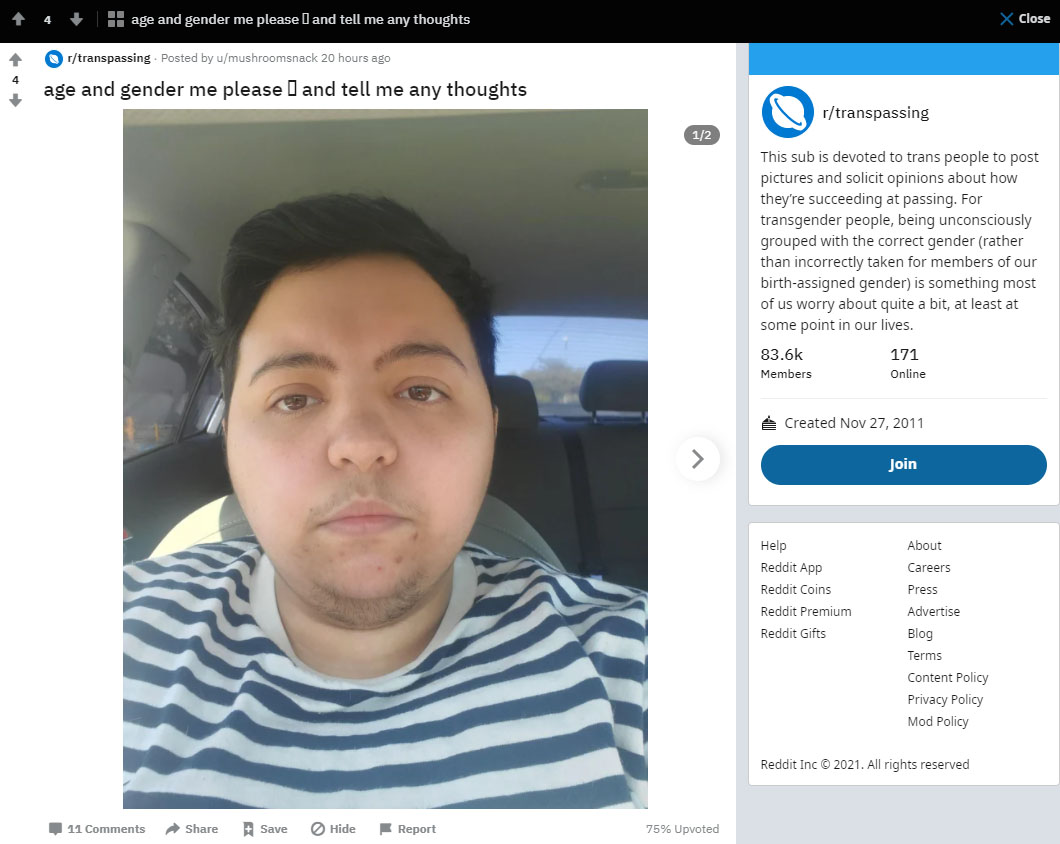The width and height of the screenshot is (1060, 844).
Task: Report this post
Action: [408, 828]
